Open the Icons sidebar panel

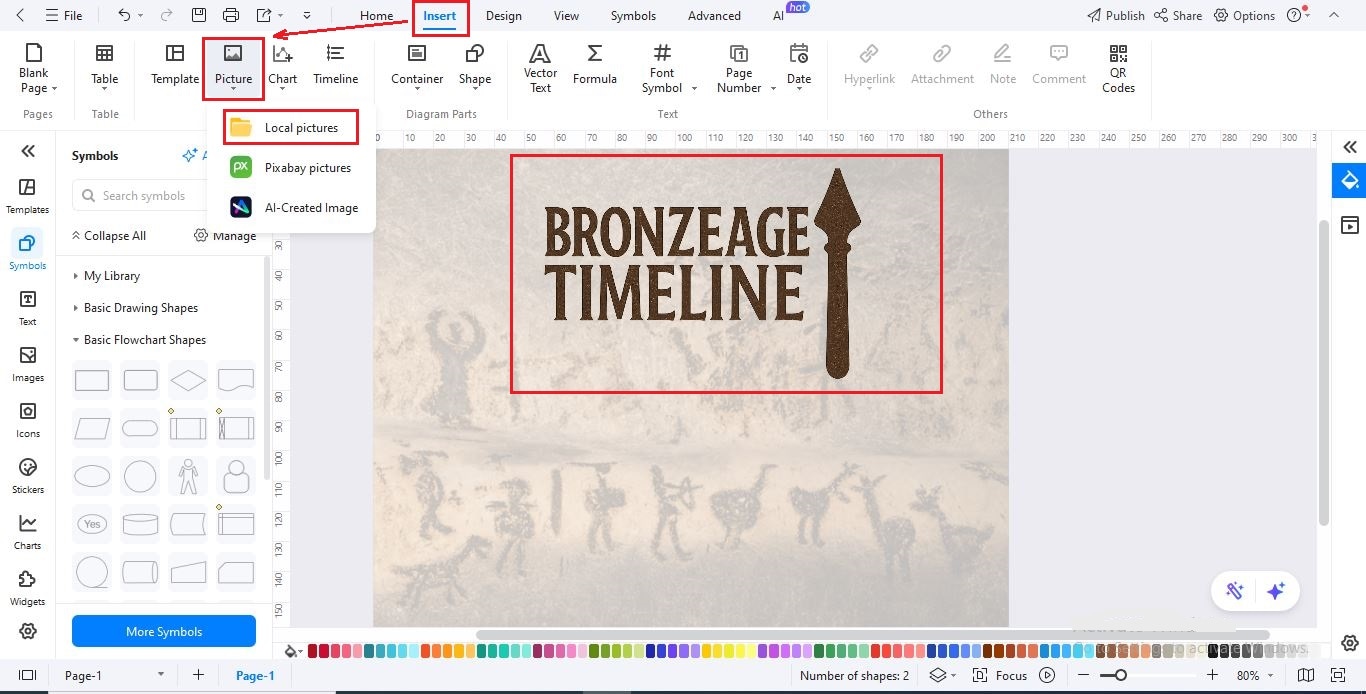[x=27, y=420]
